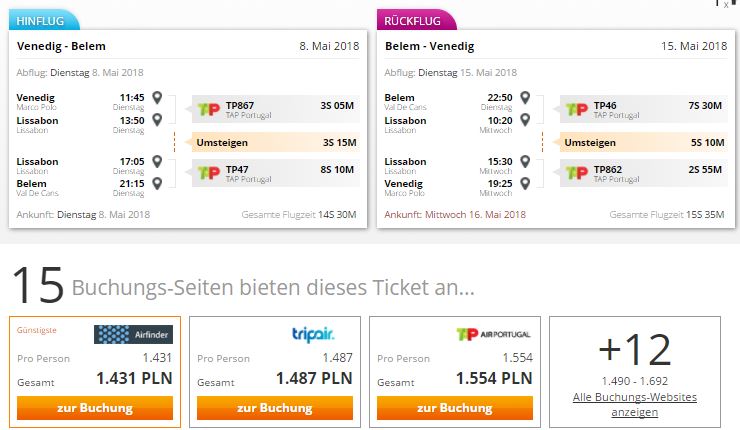740x430 pixels.
Task: Click the map pin beside Belem 22:50 departure
Action: click(525, 98)
